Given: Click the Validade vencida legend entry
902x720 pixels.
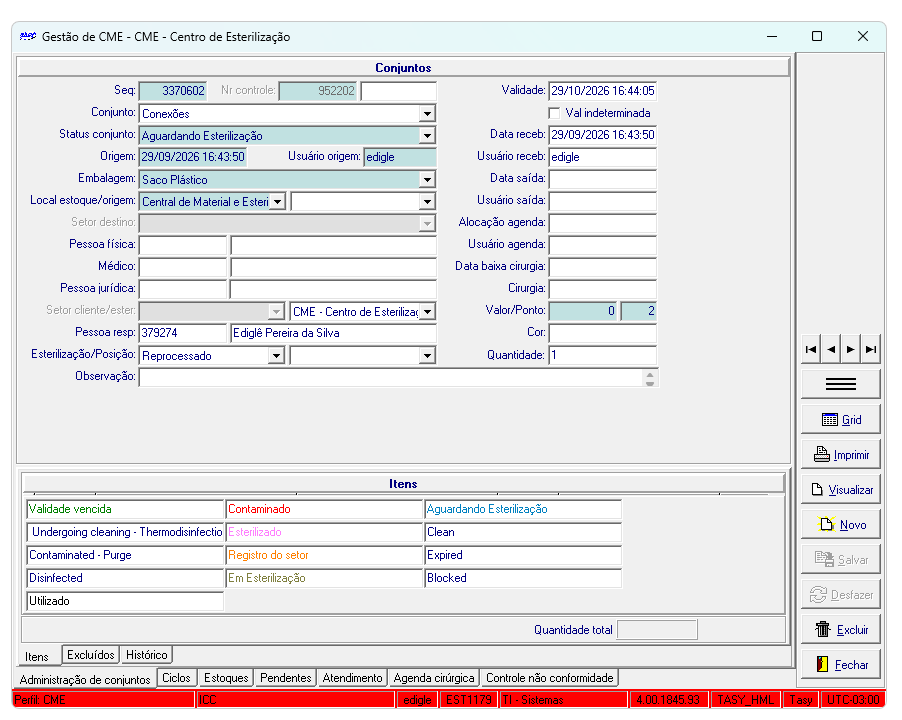Looking at the screenshot, I should click(x=125, y=509).
